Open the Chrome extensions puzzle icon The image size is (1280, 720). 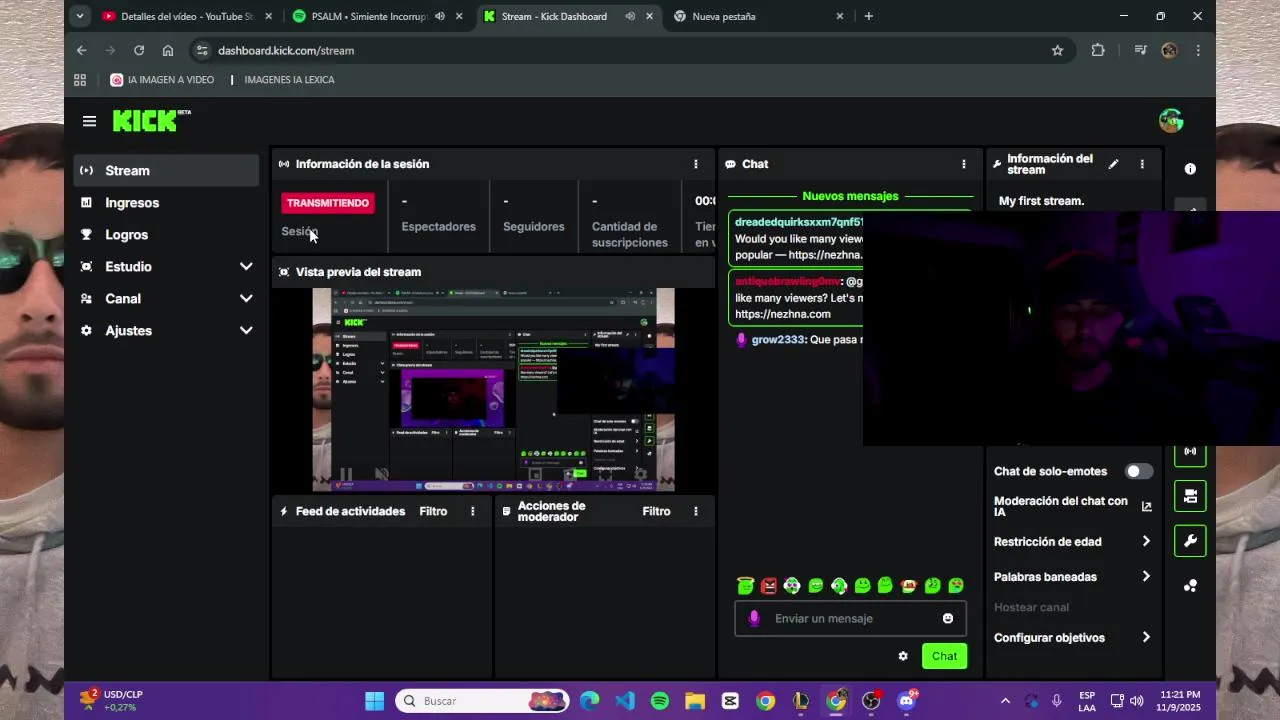1098,50
